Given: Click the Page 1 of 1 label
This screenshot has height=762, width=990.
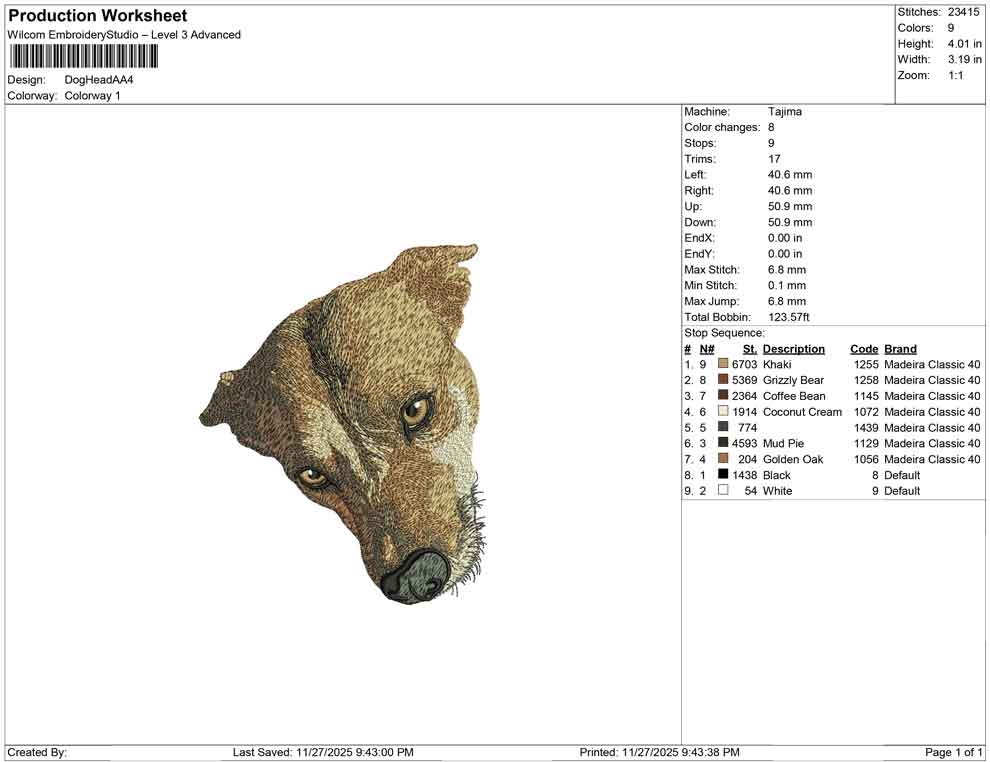Looking at the screenshot, I should point(952,752).
